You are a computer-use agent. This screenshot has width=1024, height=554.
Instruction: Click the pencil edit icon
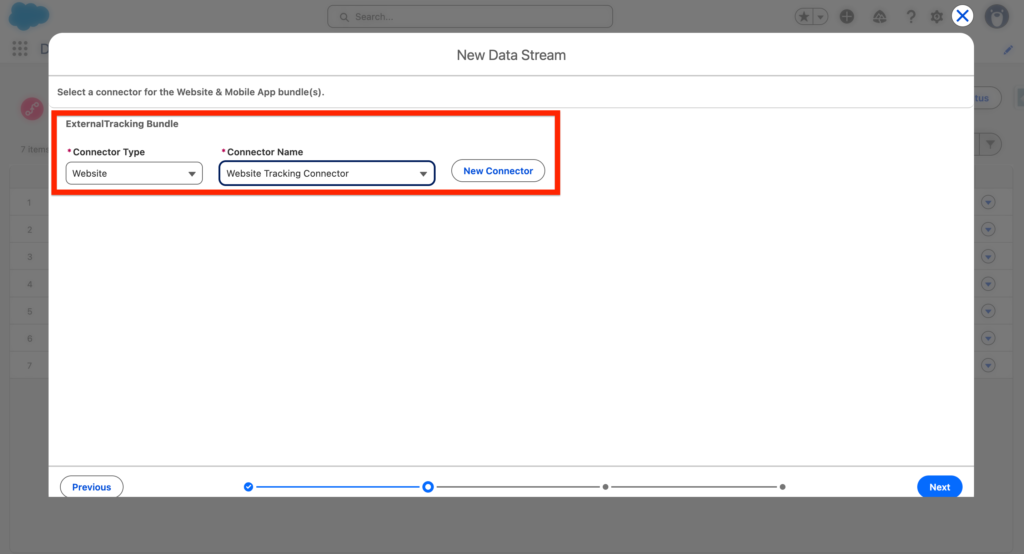tap(1009, 49)
